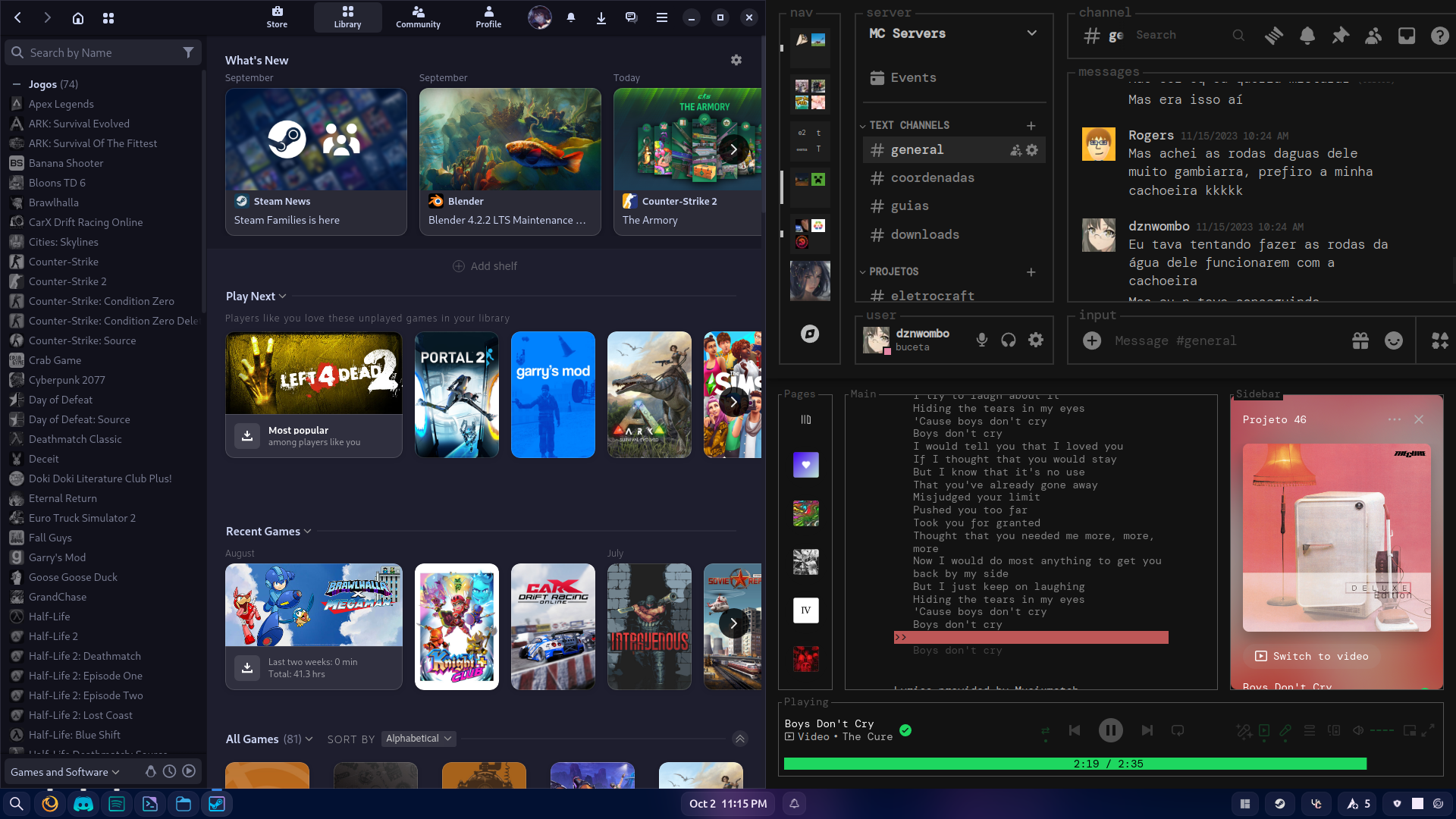The image size is (1456, 819).
Task: Deafen audio with the headphone toggle
Action: (1009, 340)
